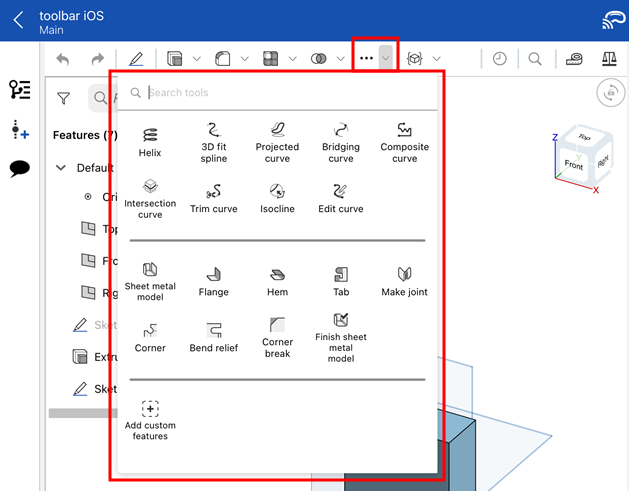Click Add custom features
This screenshot has height=491, width=629.
[x=150, y=419]
